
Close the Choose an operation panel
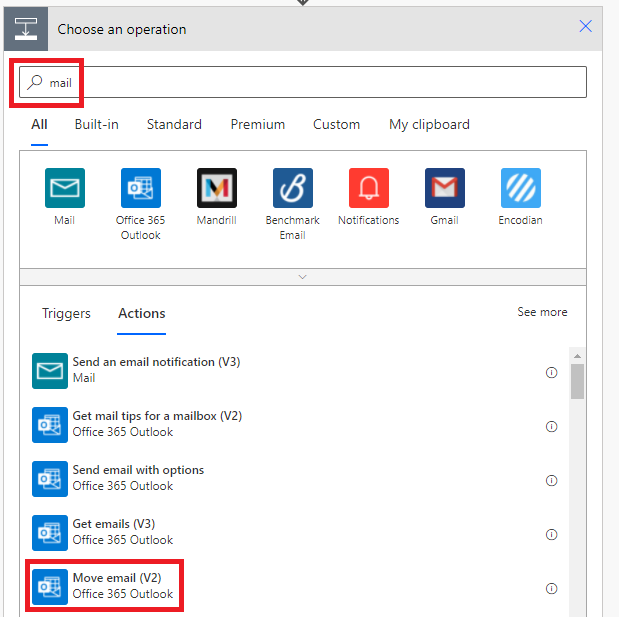pyautogui.click(x=585, y=26)
